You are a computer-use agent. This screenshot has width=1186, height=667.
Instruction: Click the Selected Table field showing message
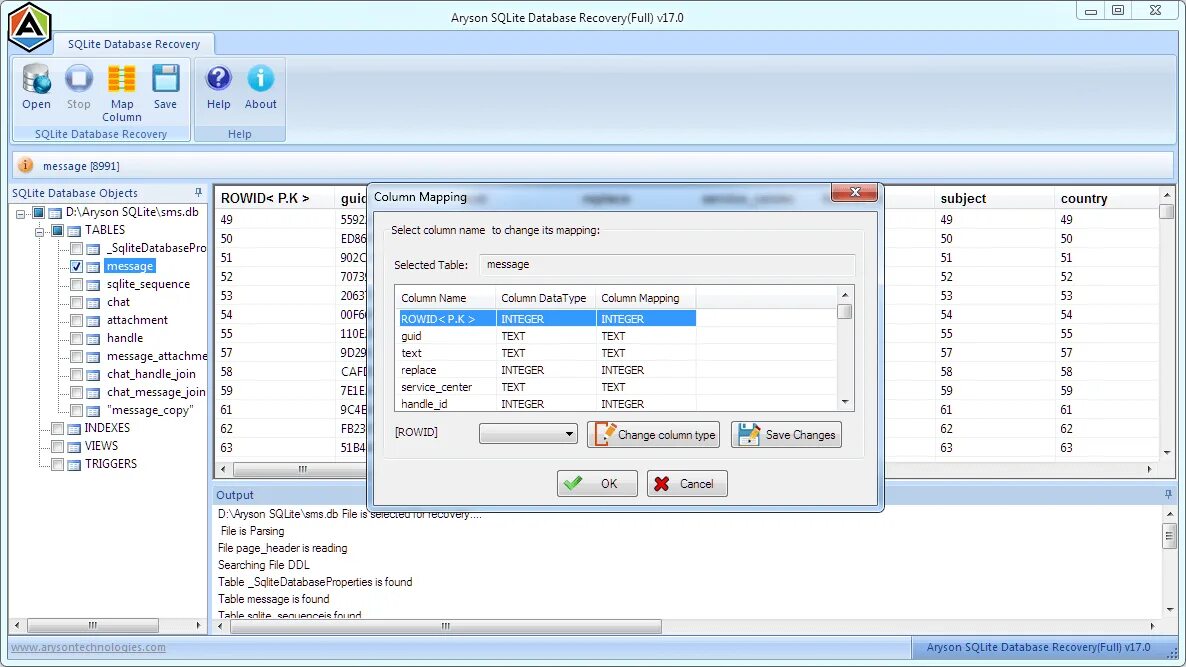[x=666, y=265]
